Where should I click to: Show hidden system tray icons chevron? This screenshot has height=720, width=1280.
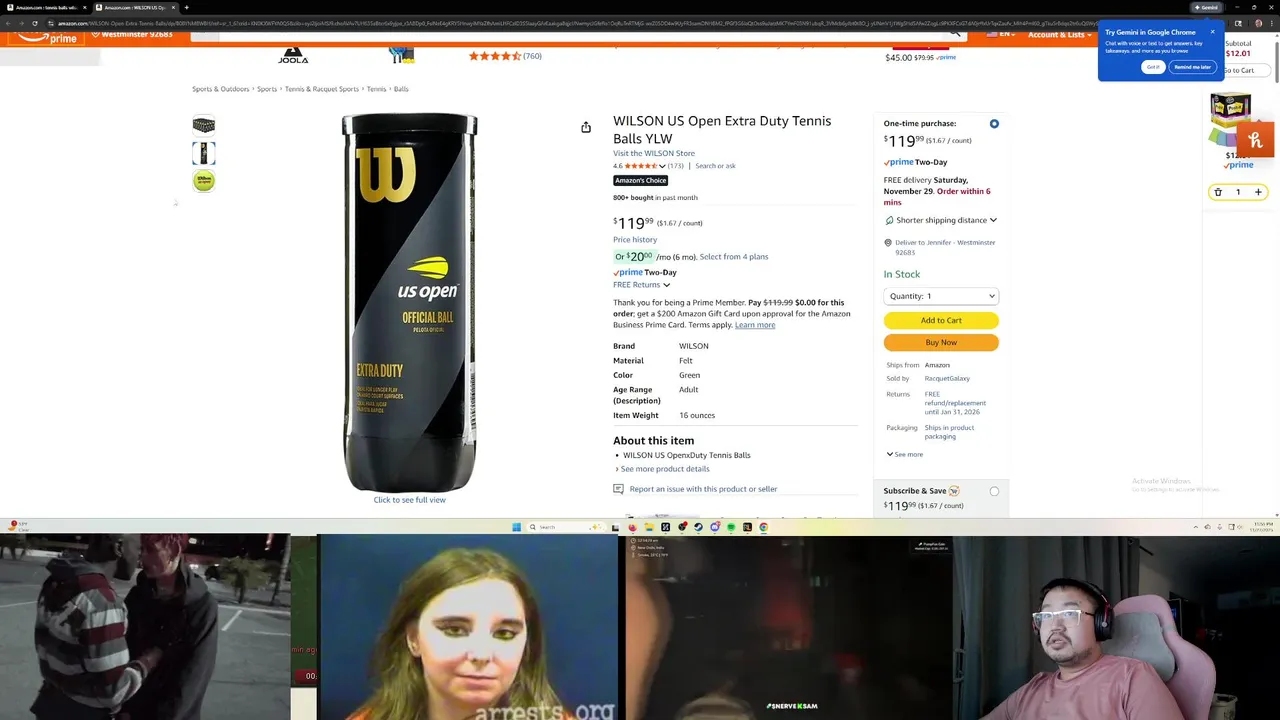pos(1195,527)
